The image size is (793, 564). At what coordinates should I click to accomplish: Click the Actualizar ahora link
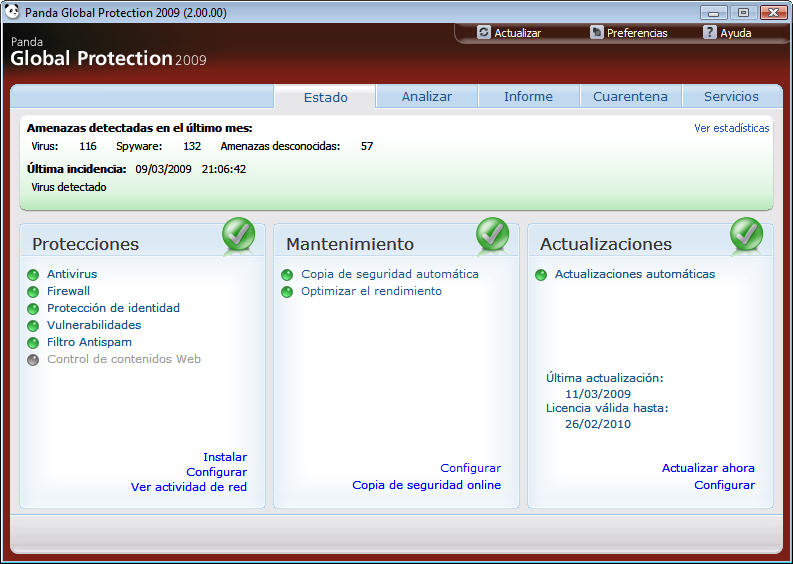coord(708,468)
